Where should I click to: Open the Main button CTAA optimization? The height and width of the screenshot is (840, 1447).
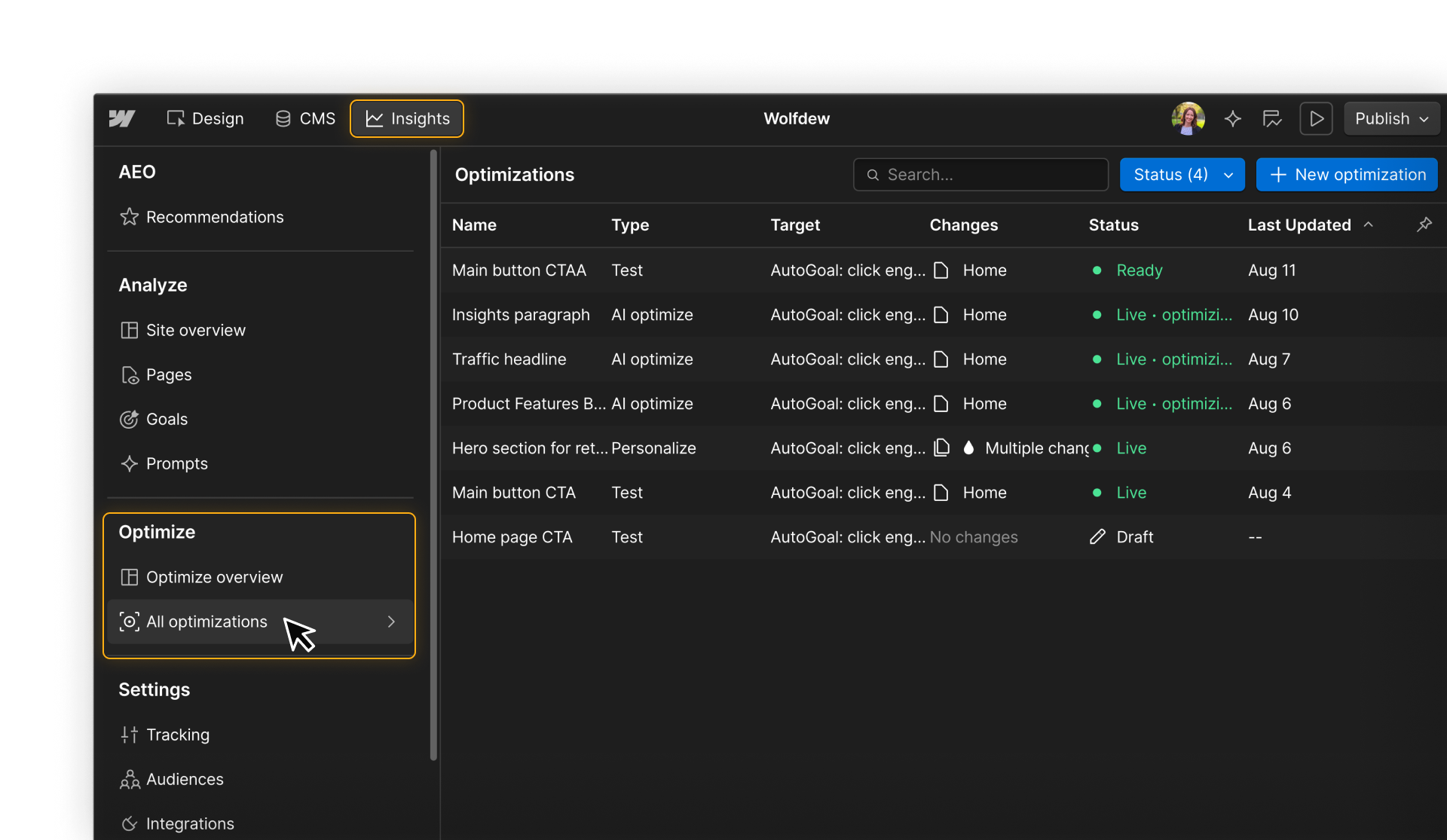coord(519,270)
